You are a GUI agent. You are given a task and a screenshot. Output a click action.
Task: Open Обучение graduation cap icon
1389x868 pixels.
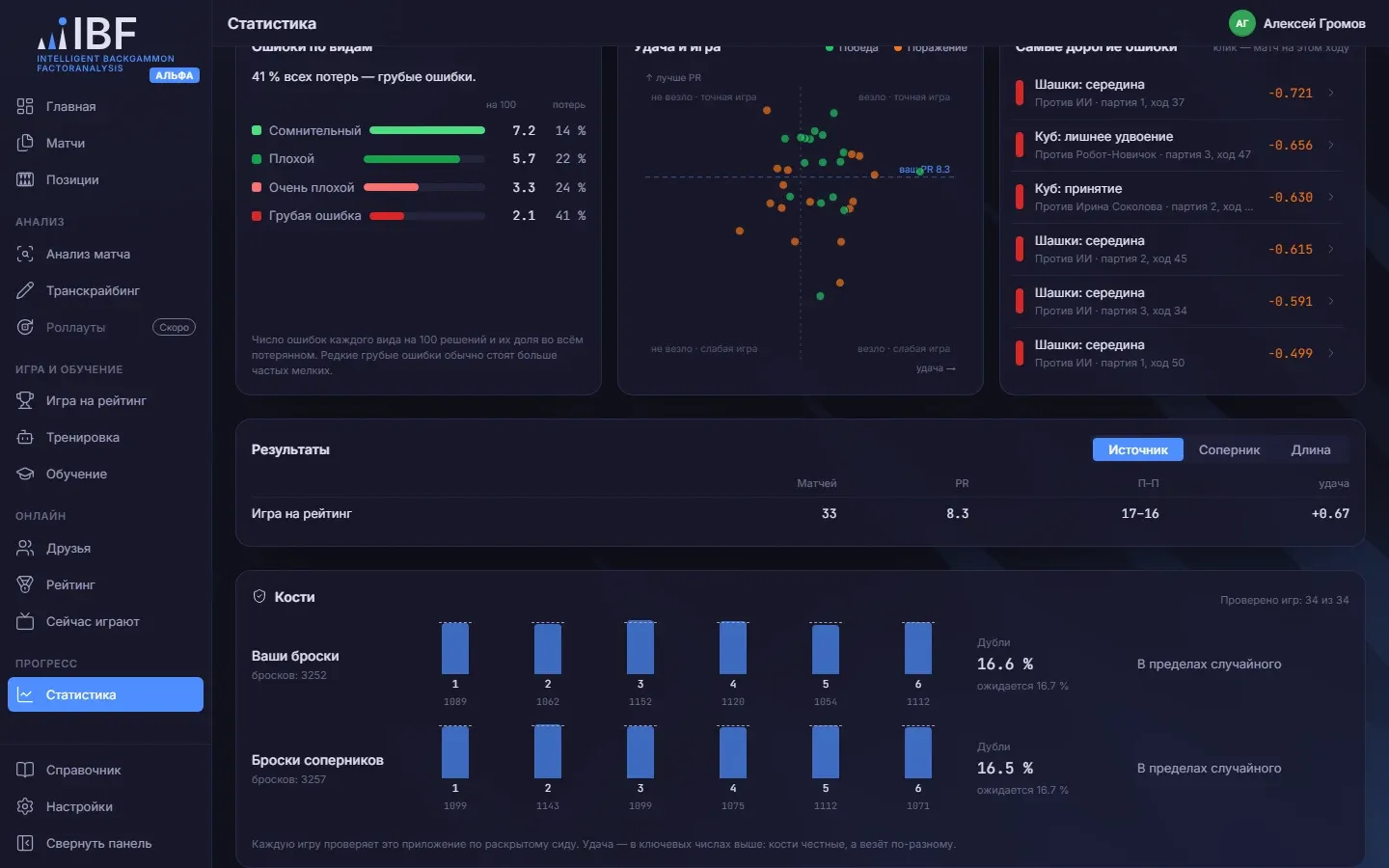[x=25, y=474]
